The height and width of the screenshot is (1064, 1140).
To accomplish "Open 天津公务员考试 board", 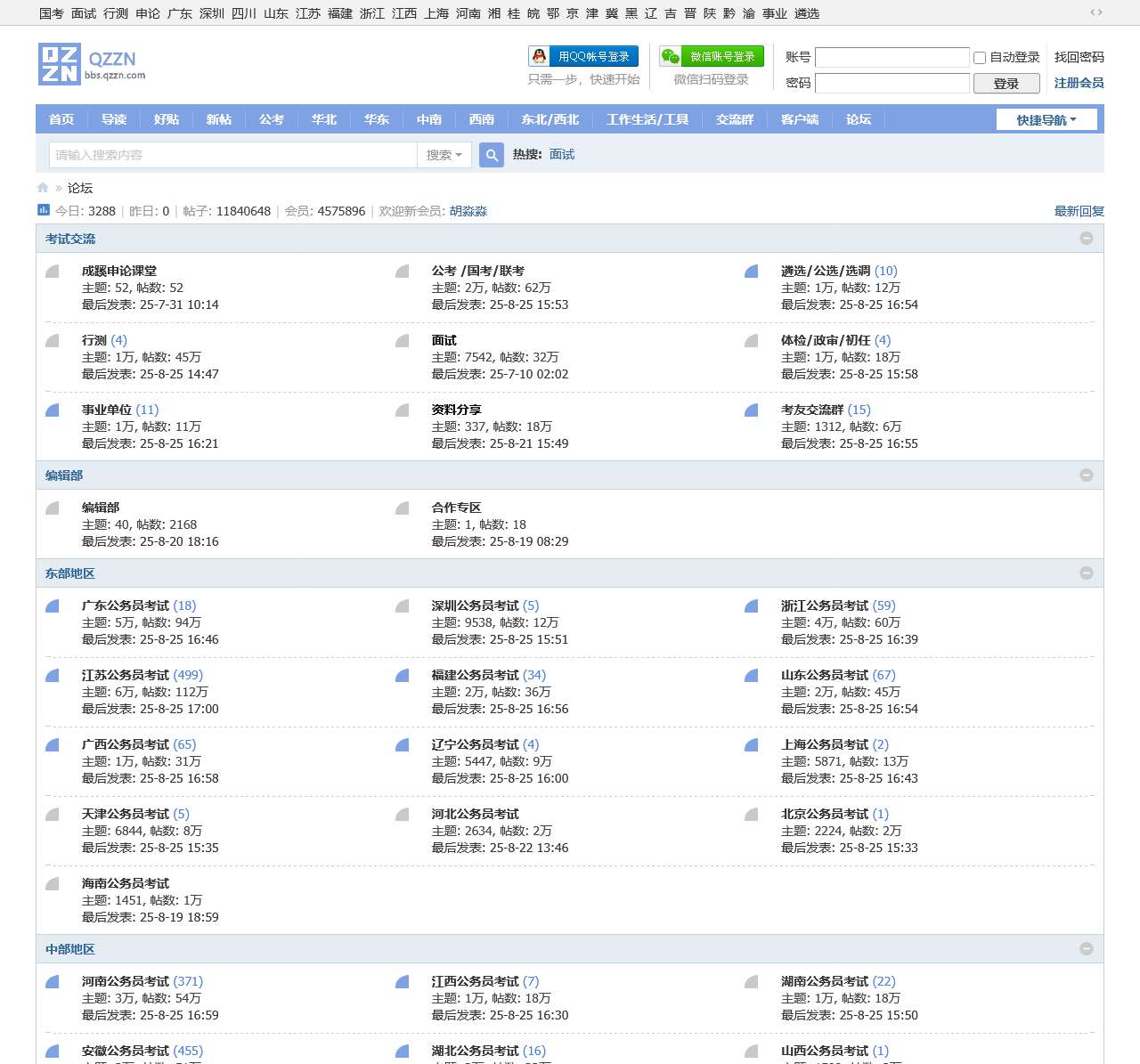I will click(x=126, y=814).
